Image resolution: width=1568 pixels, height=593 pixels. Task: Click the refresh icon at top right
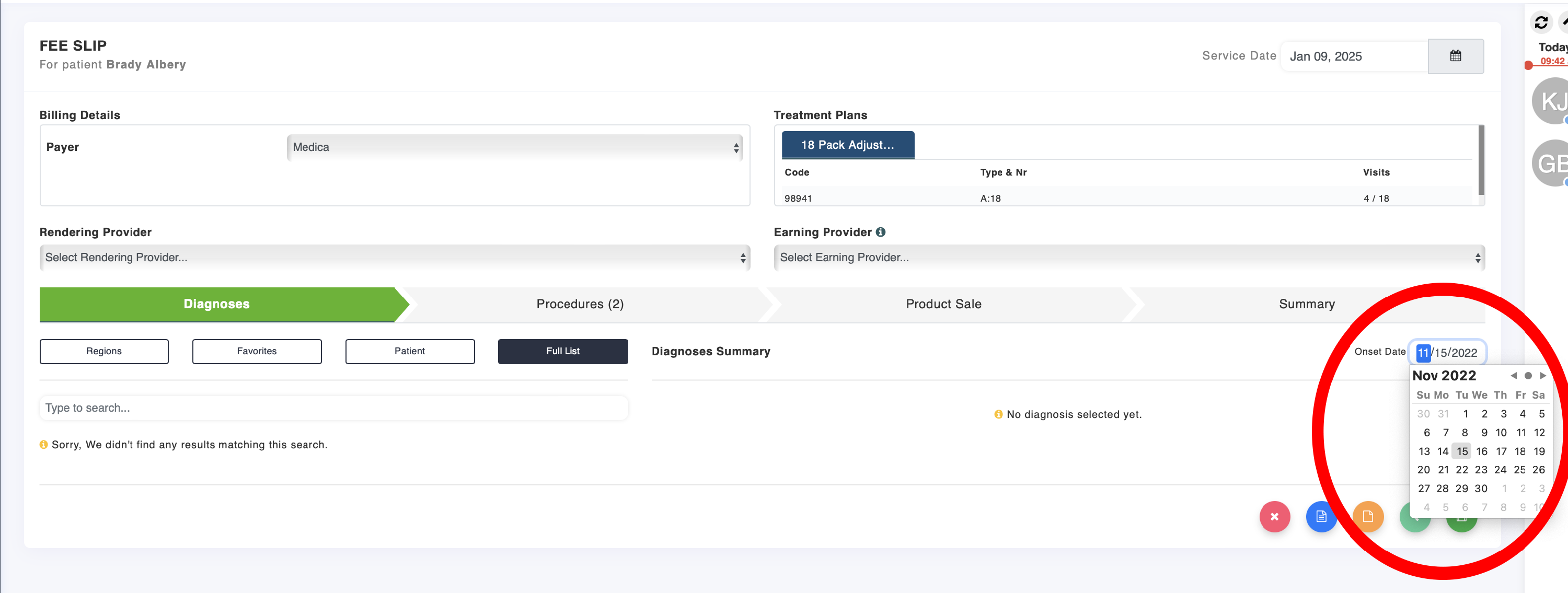coord(1541,22)
